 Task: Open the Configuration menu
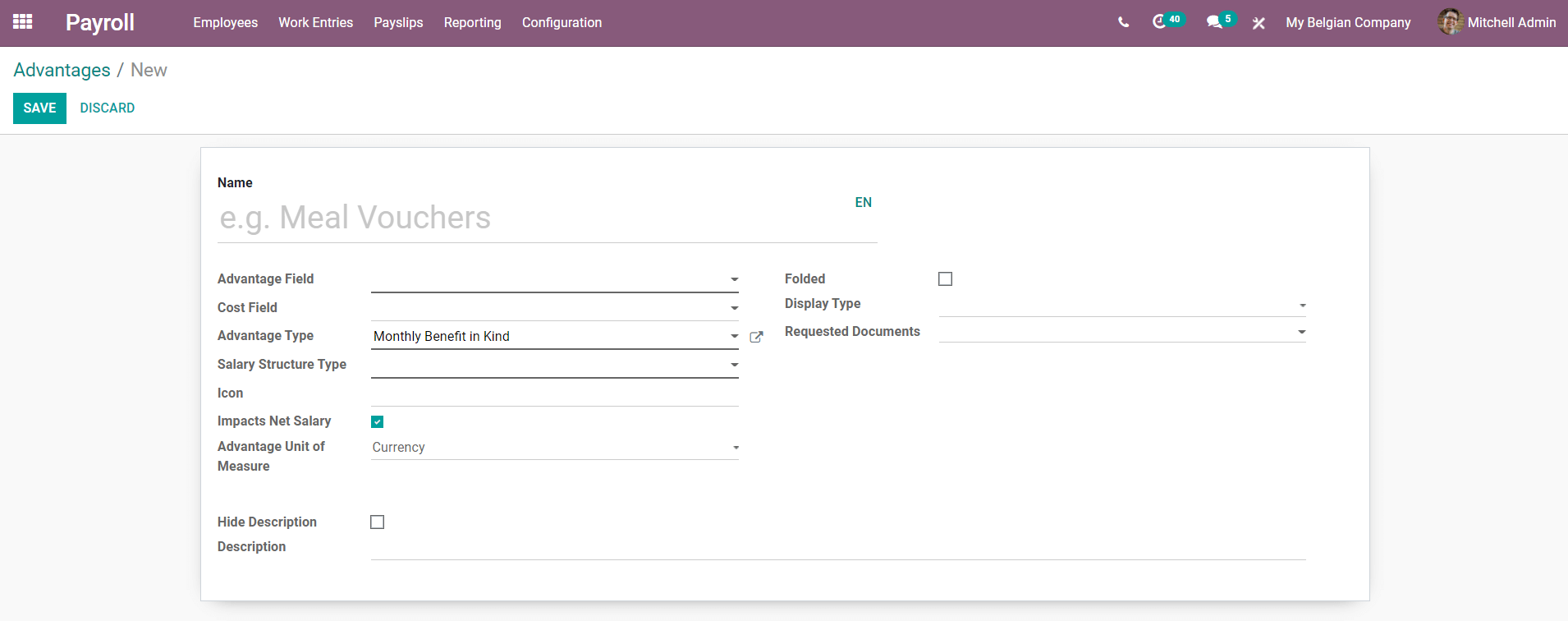click(x=562, y=23)
